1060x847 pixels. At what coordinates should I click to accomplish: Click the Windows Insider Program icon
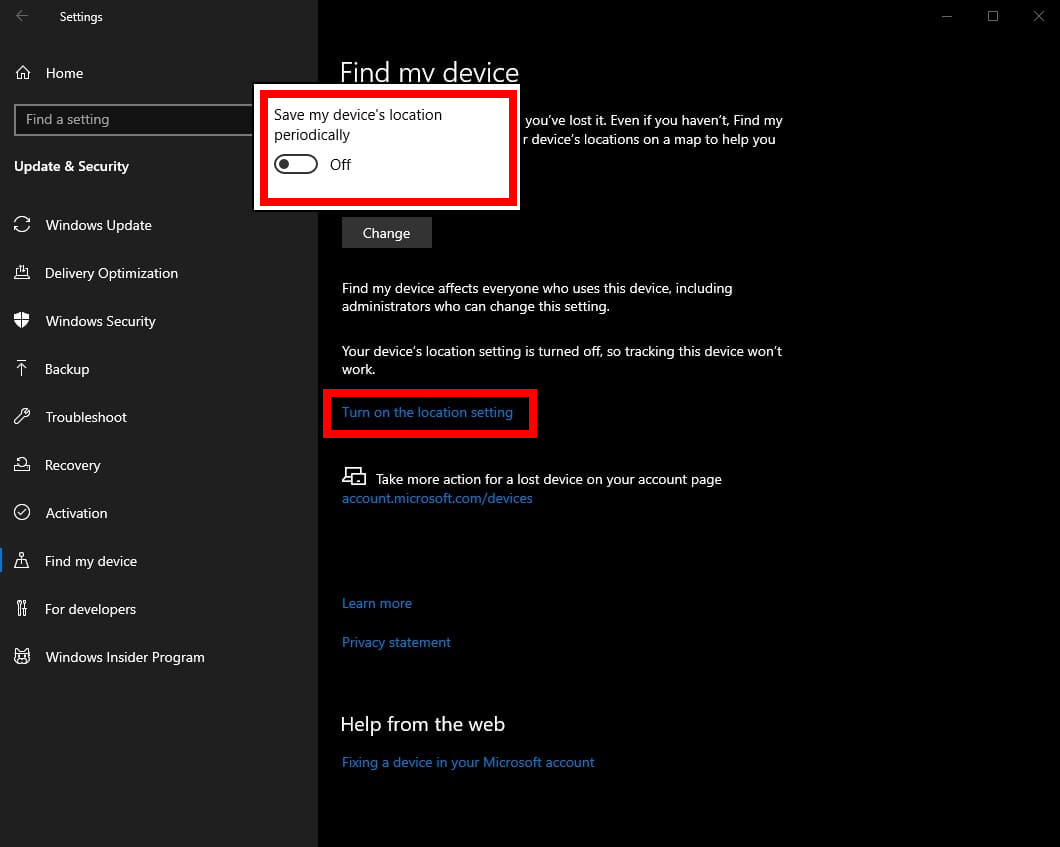click(22, 657)
